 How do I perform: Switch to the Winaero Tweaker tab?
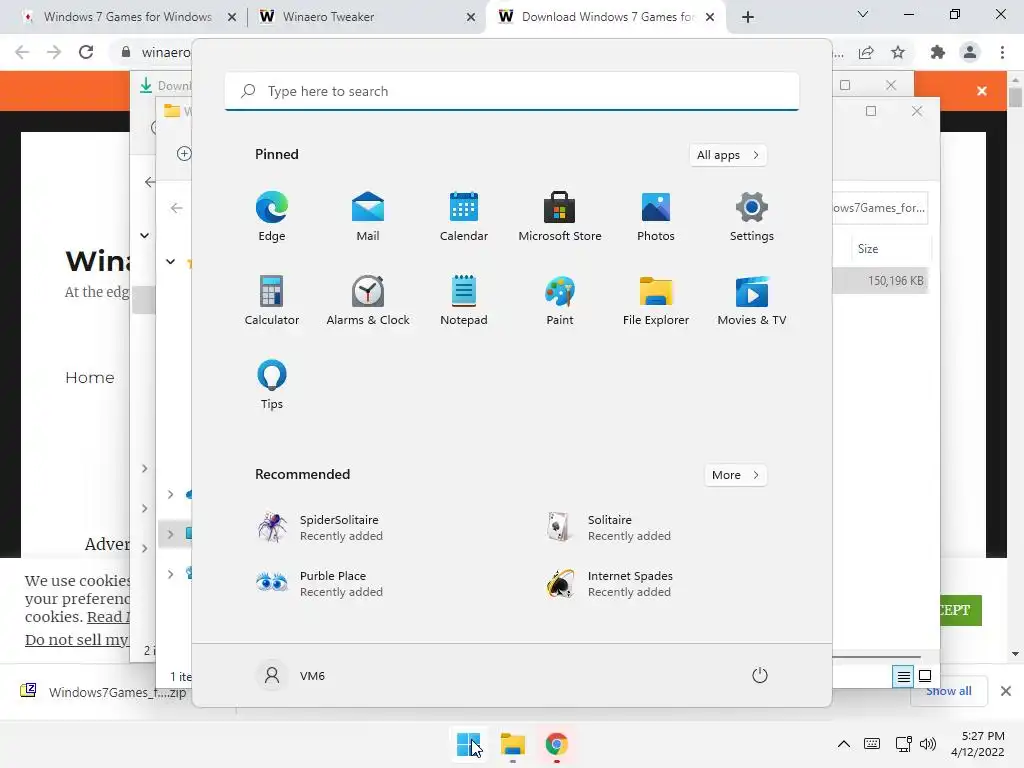tap(367, 17)
